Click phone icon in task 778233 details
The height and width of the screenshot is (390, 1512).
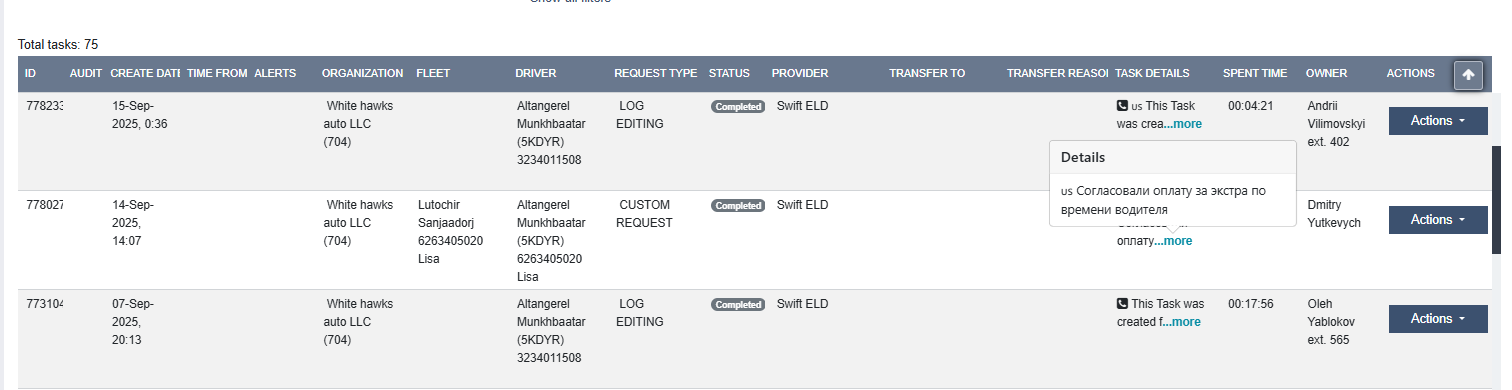pyautogui.click(x=1122, y=105)
